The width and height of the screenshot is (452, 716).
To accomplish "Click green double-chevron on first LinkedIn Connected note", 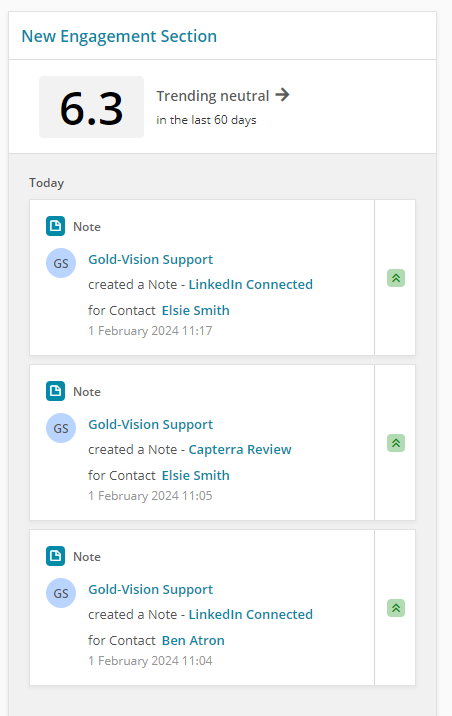I will [x=396, y=278].
